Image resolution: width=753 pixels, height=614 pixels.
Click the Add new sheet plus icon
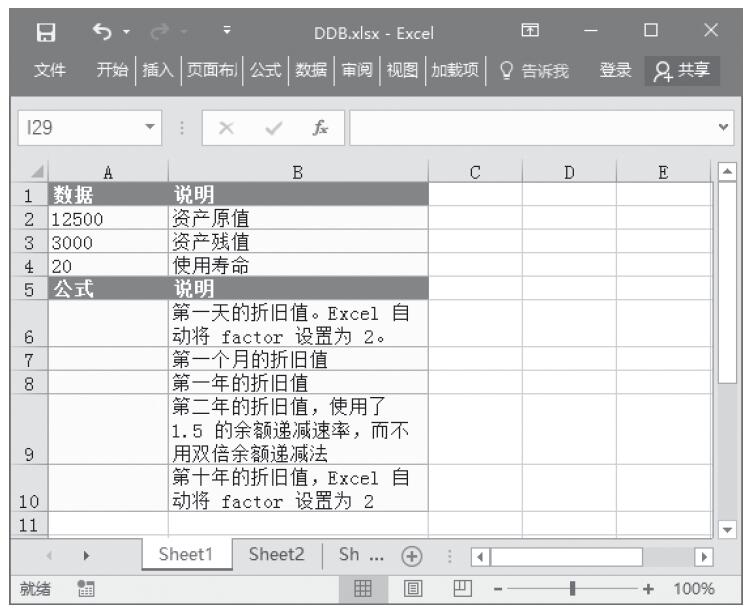coord(408,556)
